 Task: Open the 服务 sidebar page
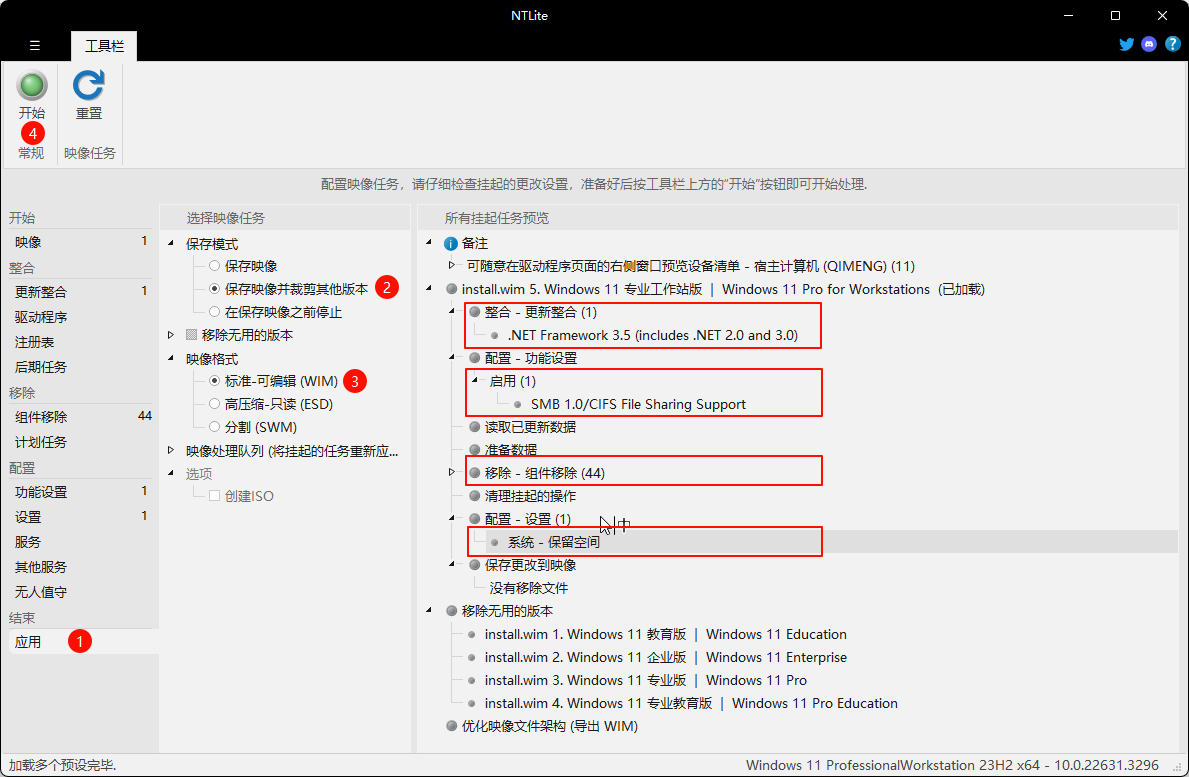80,542
